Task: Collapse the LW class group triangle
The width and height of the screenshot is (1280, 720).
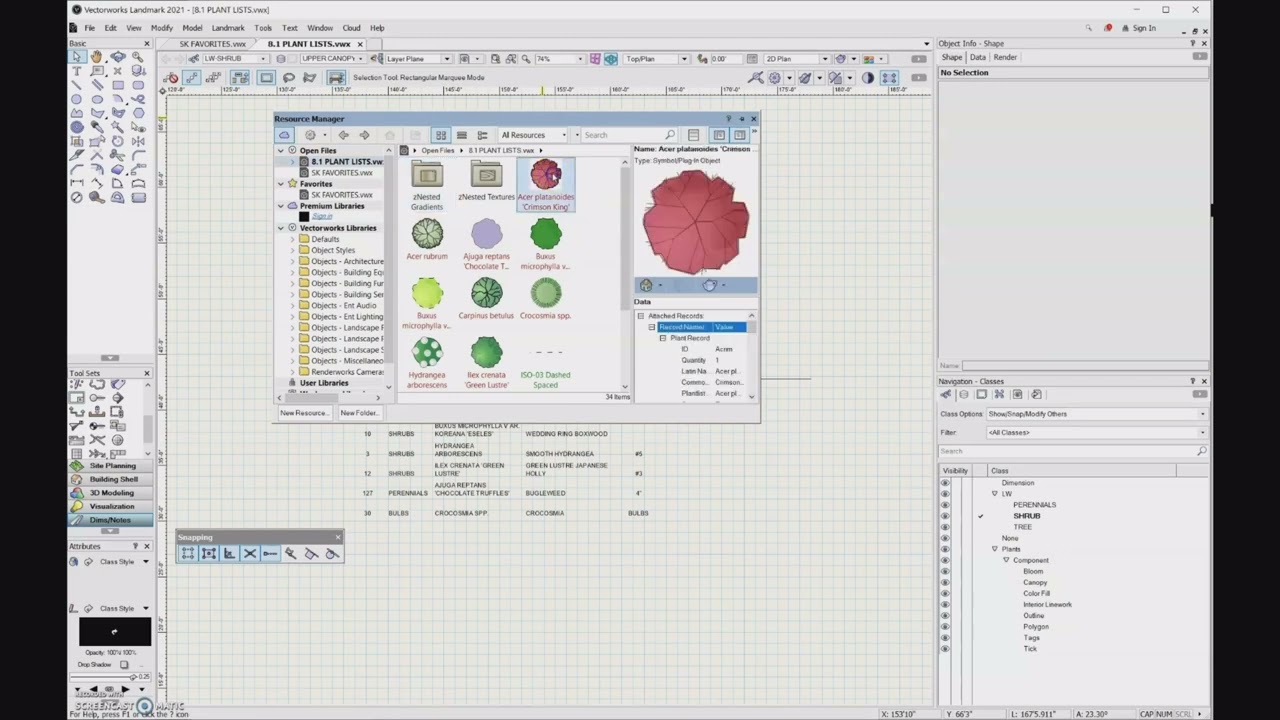Action: (994, 494)
